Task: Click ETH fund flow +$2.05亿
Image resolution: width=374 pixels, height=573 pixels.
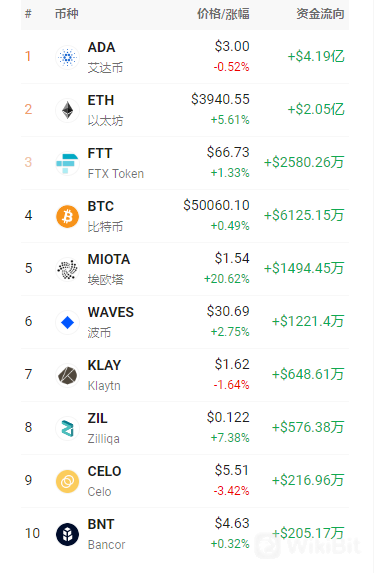Action: click(316, 109)
